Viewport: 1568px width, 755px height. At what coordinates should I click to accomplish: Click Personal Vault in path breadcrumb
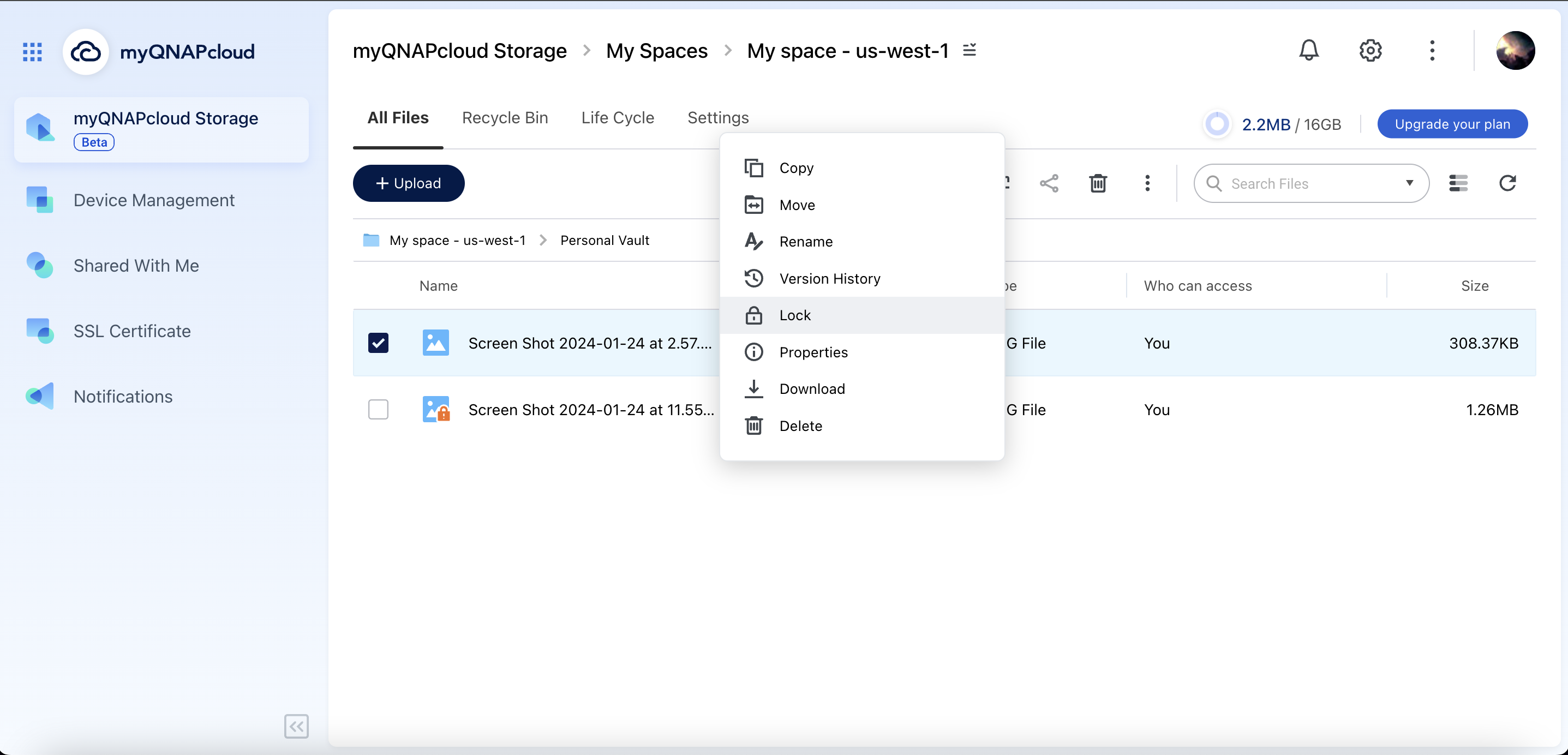coord(605,241)
